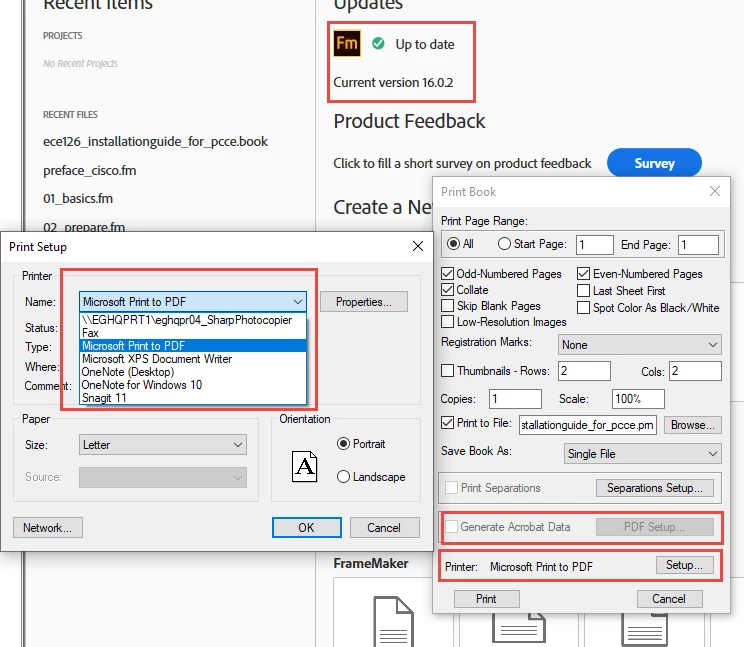Image resolution: width=744 pixels, height=647 pixels.
Task: Select the All page range radio button
Action: 454,244
